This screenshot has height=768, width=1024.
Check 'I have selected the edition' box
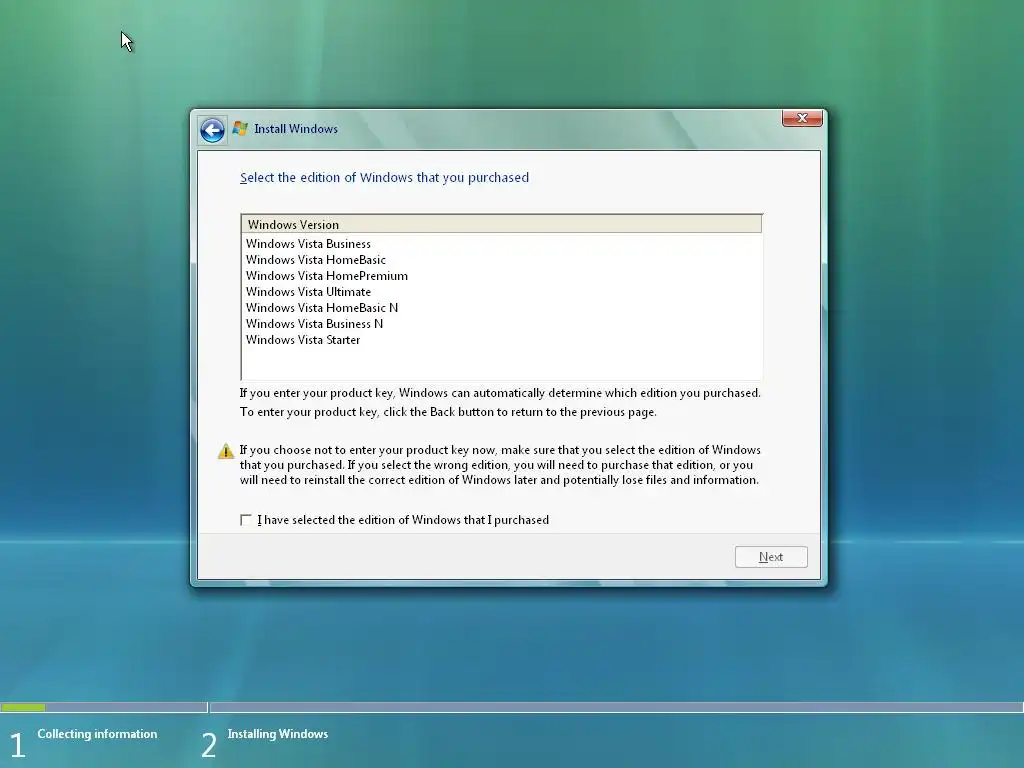click(x=246, y=520)
